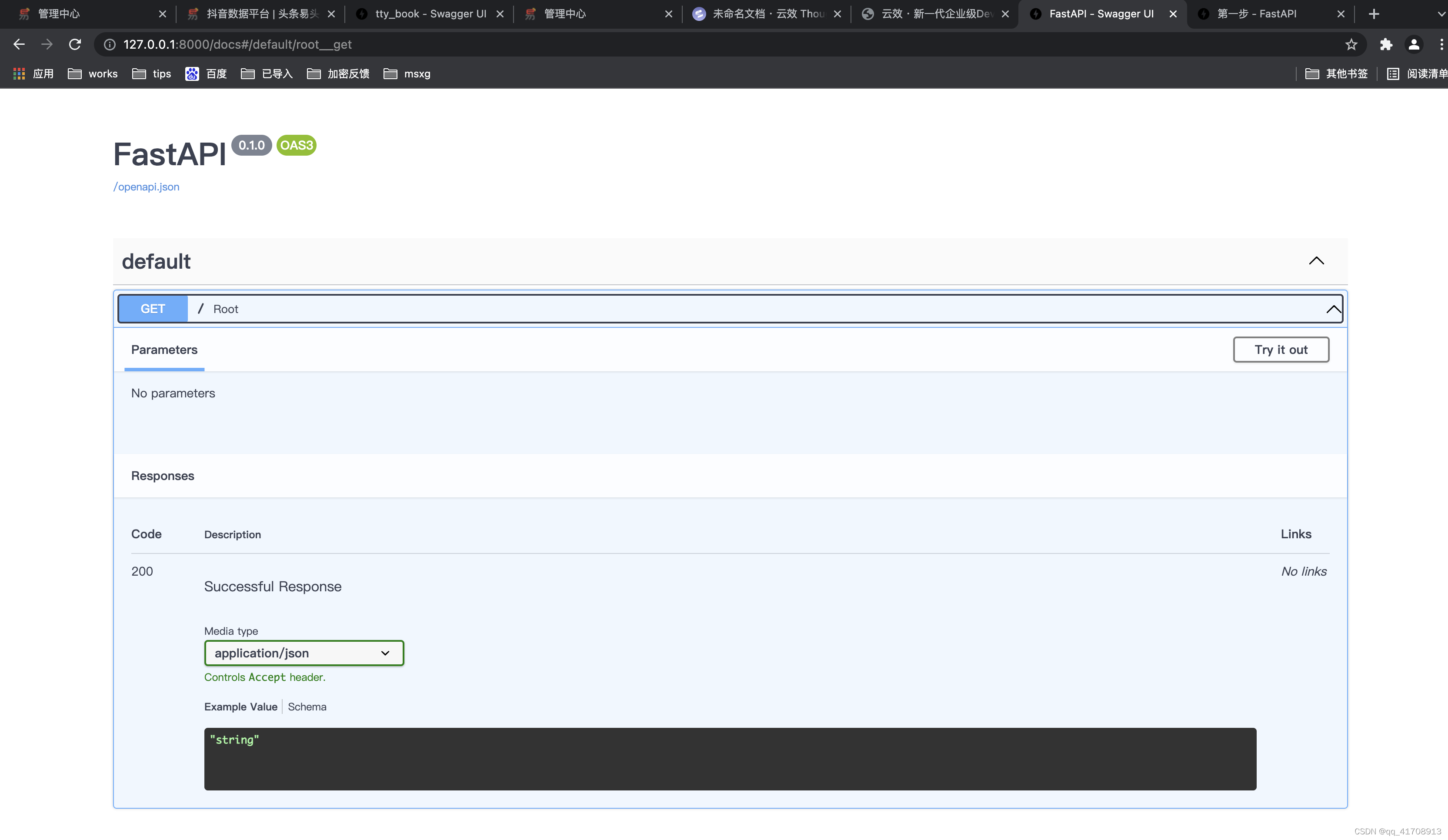Image resolution: width=1448 pixels, height=840 pixels.
Task: Open the /openapi.json link
Action: [147, 187]
